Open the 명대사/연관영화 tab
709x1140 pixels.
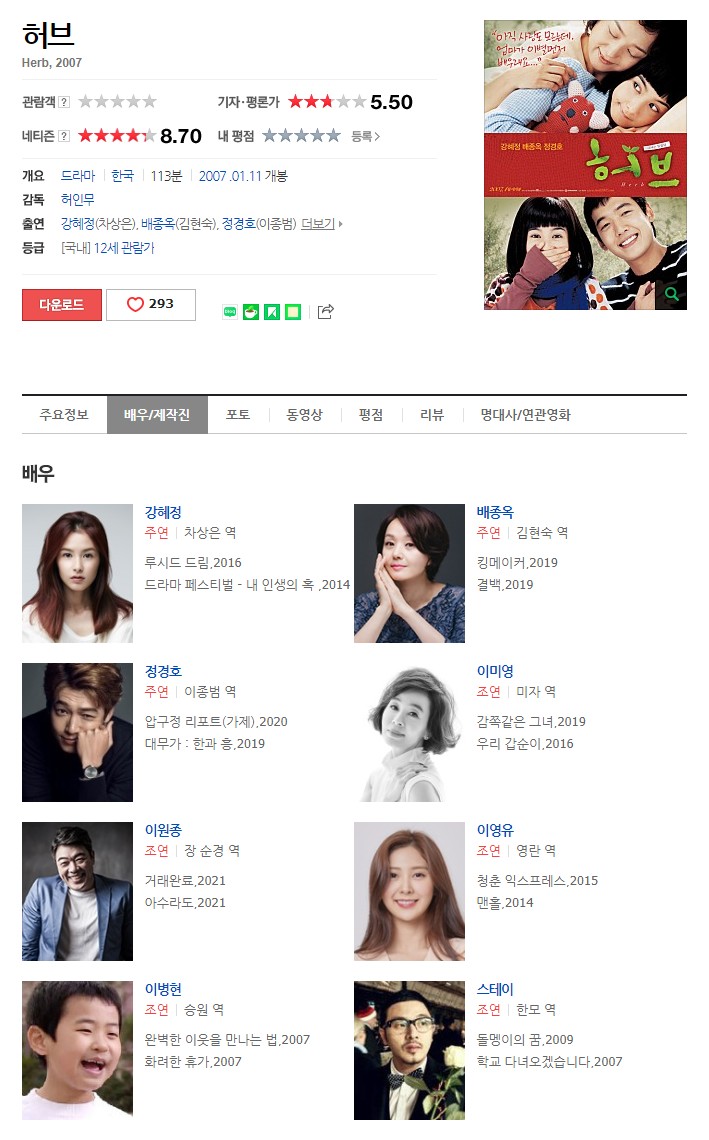[526, 414]
